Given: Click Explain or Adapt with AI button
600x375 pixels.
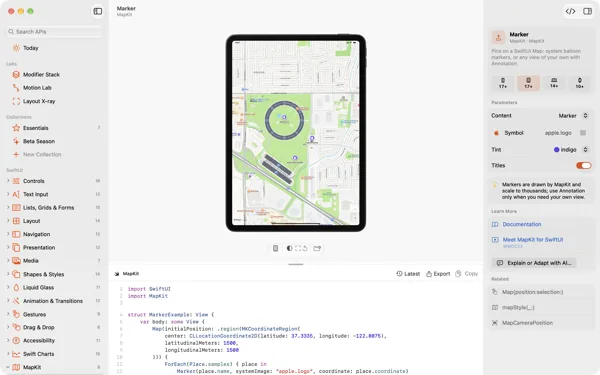Looking at the screenshot, I should click(x=534, y=263).
